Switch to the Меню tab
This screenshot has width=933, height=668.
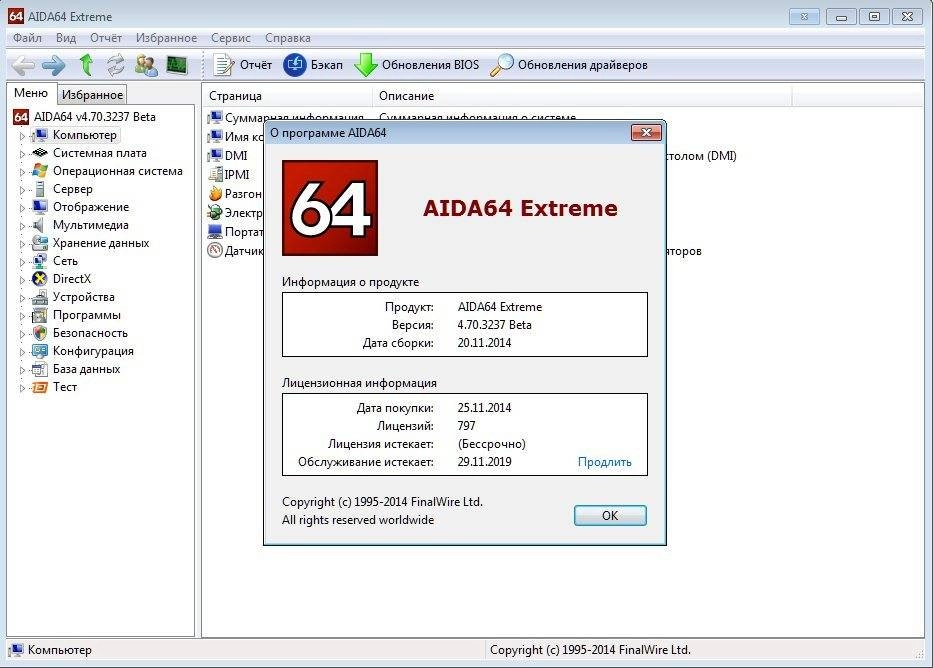31,93
